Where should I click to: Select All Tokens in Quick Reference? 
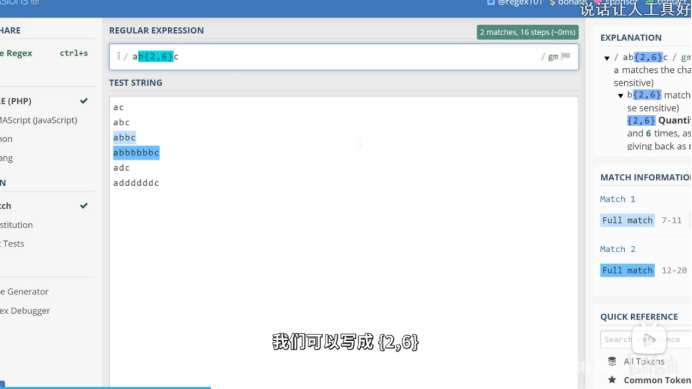(x=644, y=361)
